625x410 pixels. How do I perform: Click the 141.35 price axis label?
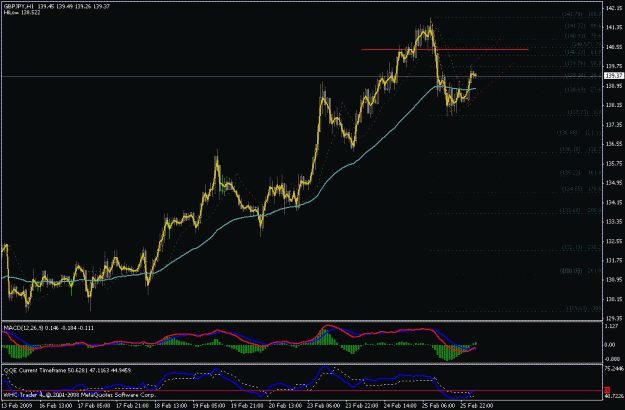[x=614, y=27]
